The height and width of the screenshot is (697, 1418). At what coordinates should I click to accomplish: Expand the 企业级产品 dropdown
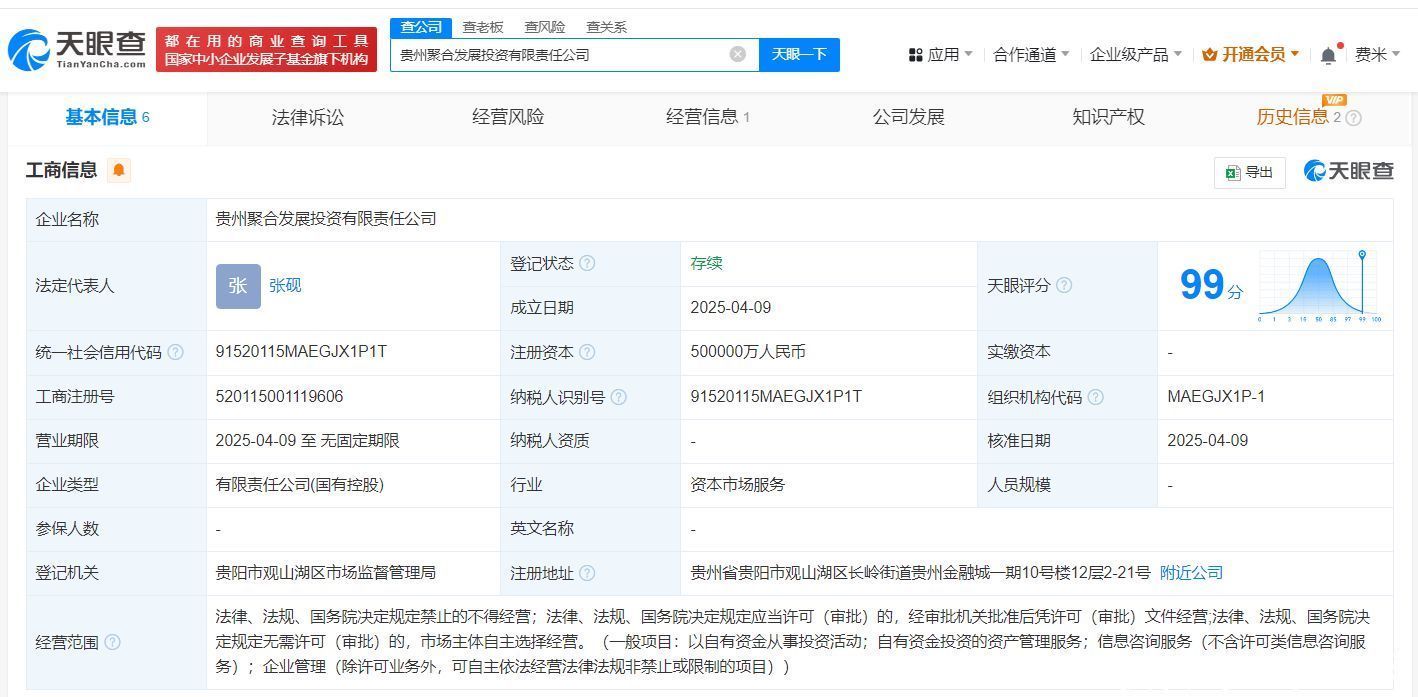(1136, 54)
